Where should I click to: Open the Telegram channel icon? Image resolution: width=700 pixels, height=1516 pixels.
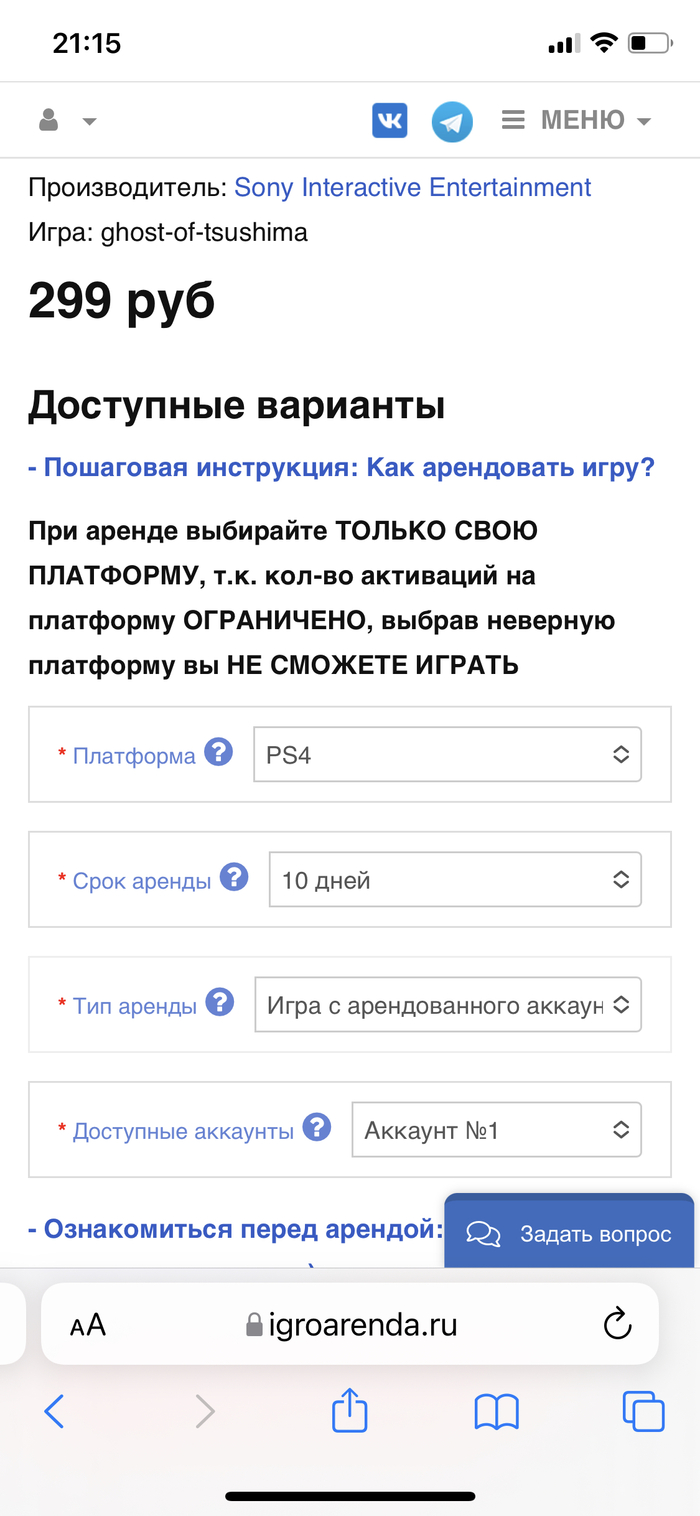451,122
